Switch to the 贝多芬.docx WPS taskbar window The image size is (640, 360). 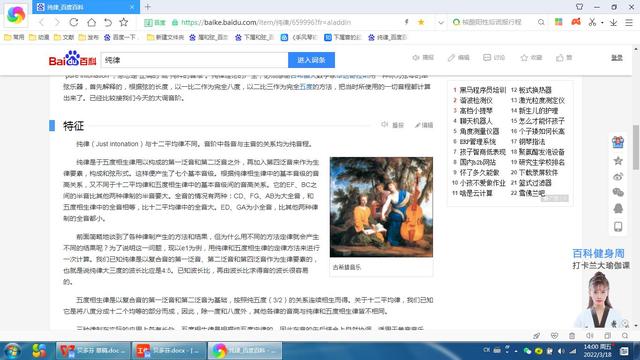(169, 351)
